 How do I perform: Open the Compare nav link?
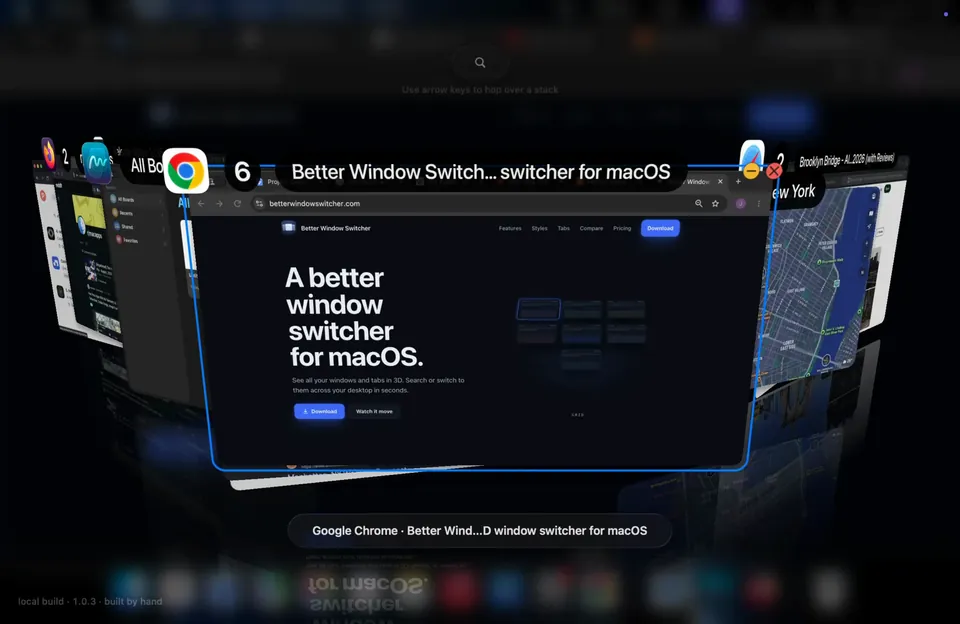coord(591,228)
